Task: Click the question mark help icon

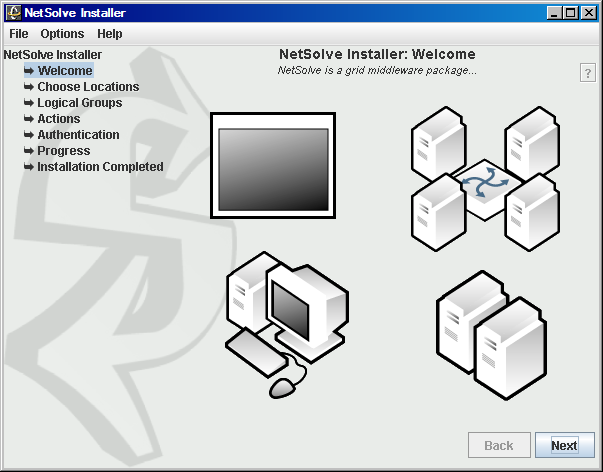Action: (587, 73)
